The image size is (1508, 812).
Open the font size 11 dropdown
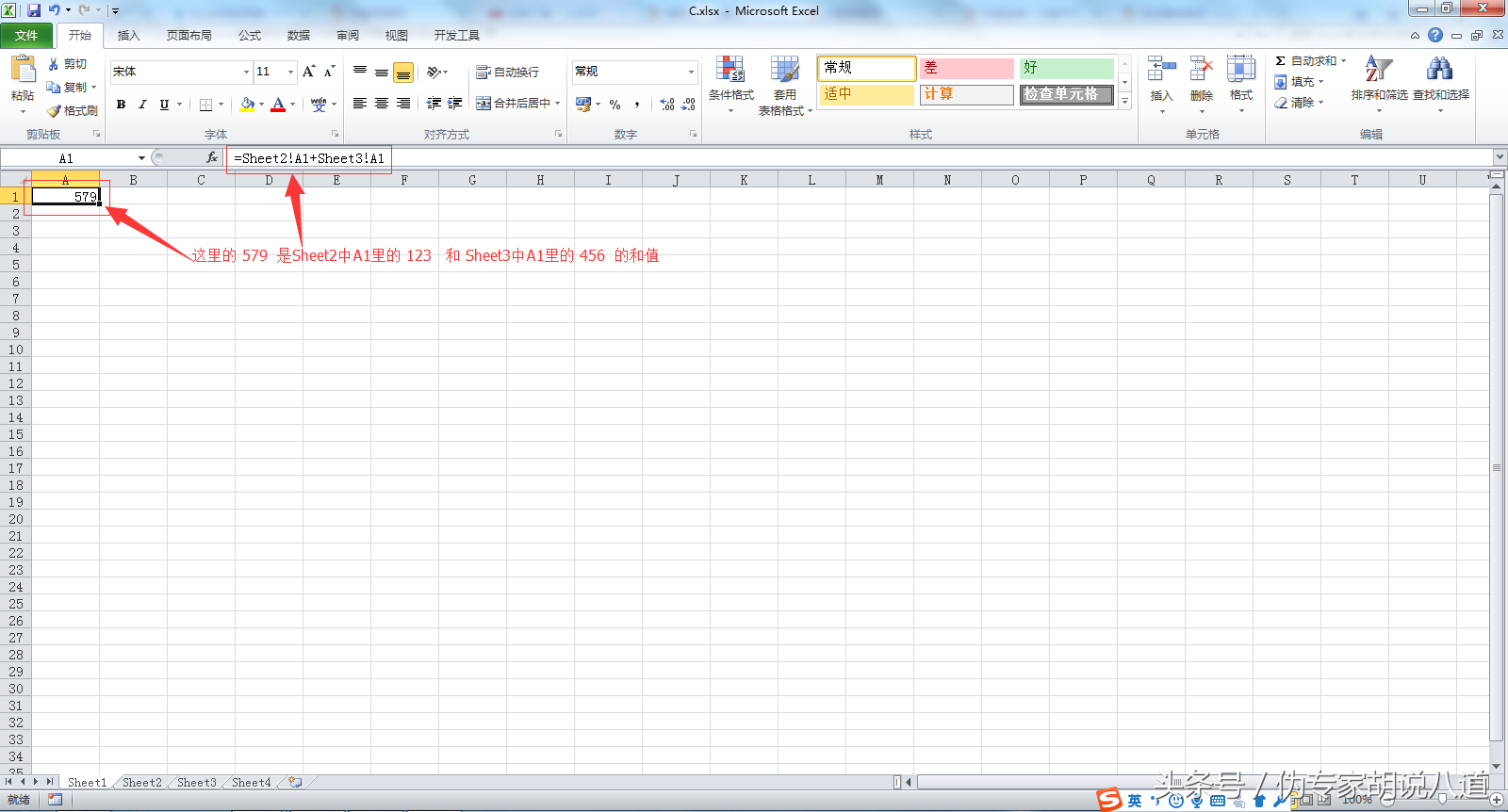(290, 72)
